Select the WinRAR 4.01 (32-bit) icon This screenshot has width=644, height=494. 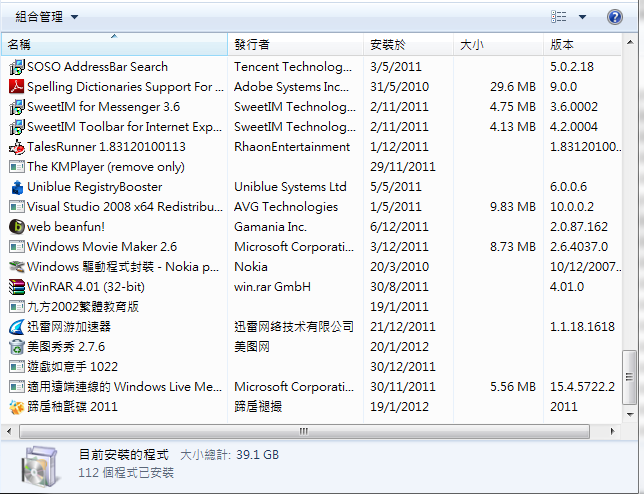pos(17,287)
